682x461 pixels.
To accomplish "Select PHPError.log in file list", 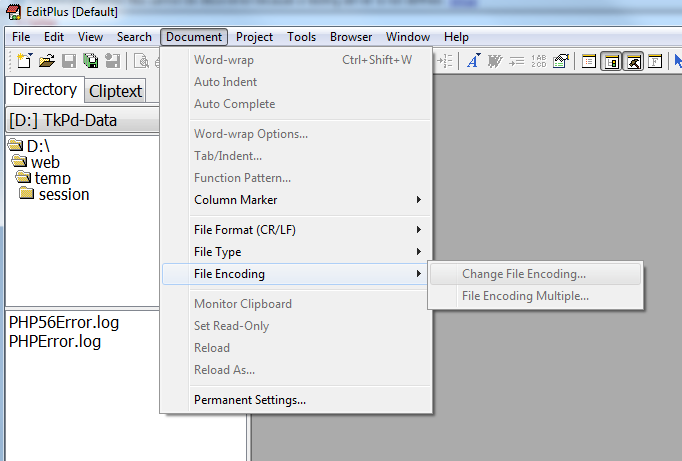I will 55,341.
